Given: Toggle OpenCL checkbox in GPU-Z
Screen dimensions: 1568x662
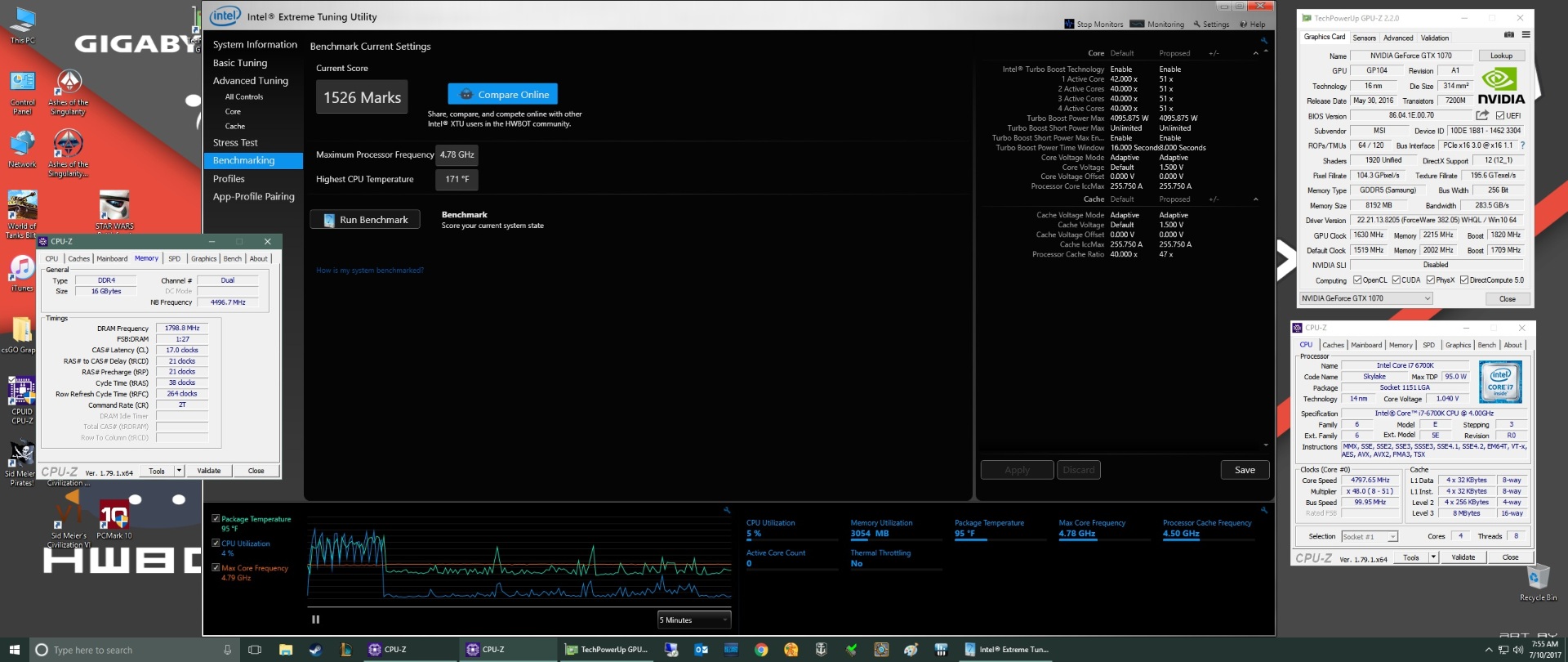Looking at the screenshot, I should [1358, 280].
